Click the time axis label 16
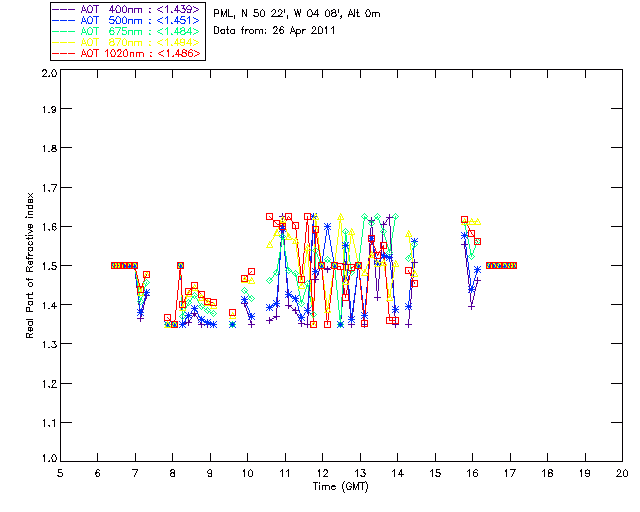This screenshot has height=512, width=640. coord(472,473)
